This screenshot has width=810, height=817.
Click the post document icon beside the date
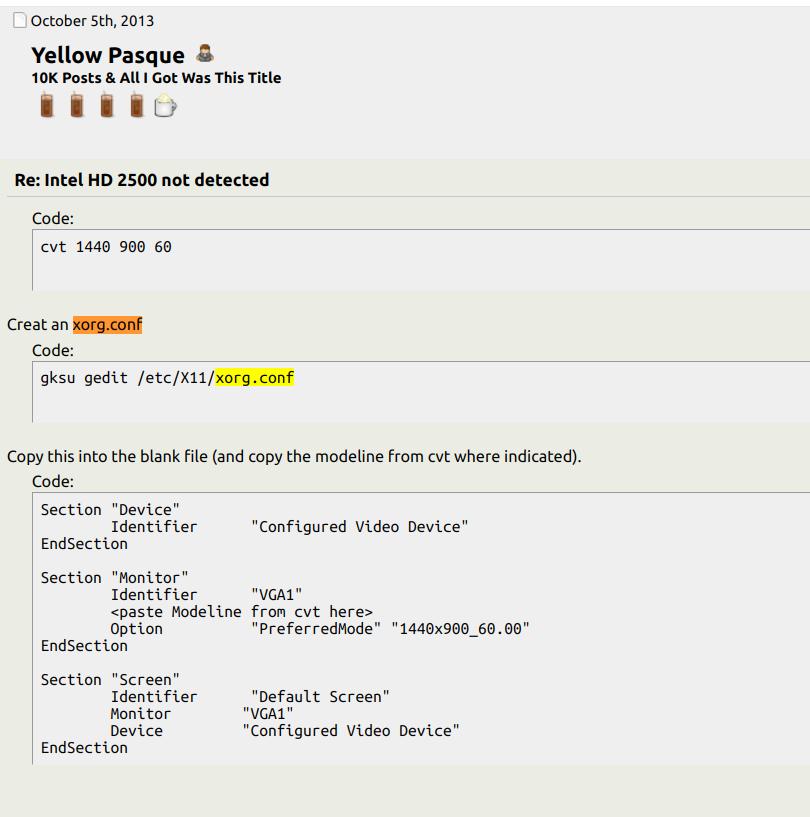(20, 21)
